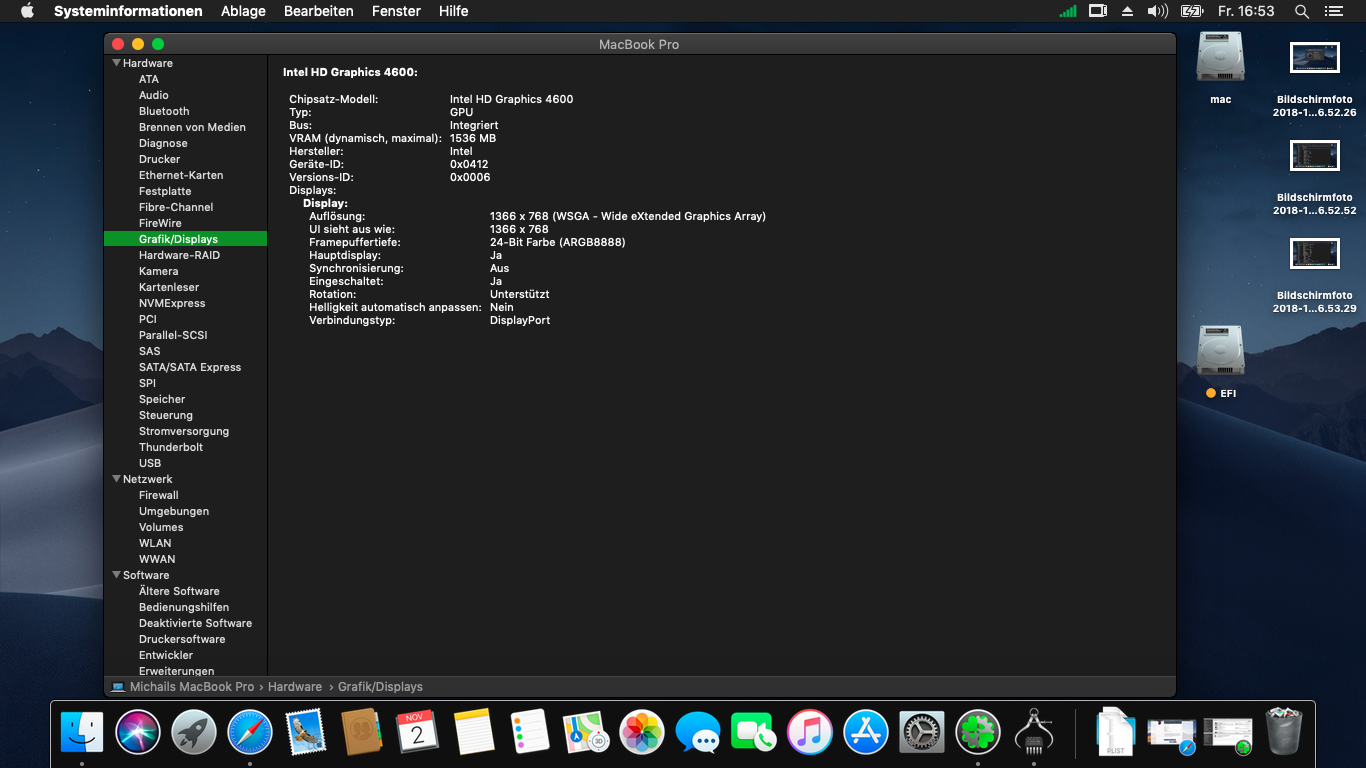Select Audio in the sidebar
The image size is (1366, 768).
tap(154, 95)
